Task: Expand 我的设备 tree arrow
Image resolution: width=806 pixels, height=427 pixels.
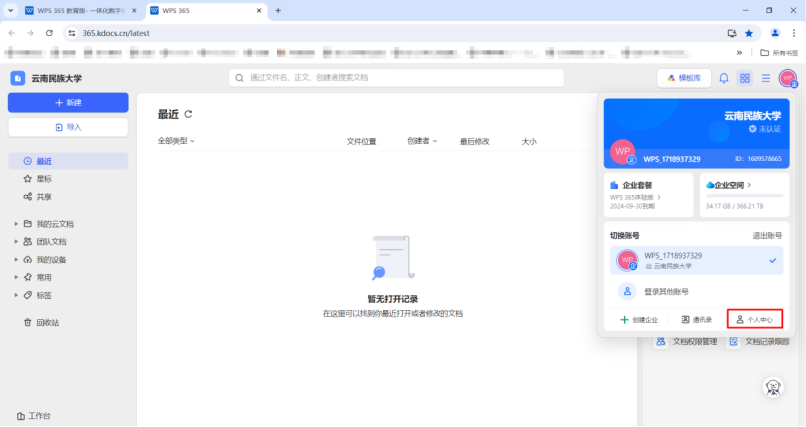Action: coord(16,259)
